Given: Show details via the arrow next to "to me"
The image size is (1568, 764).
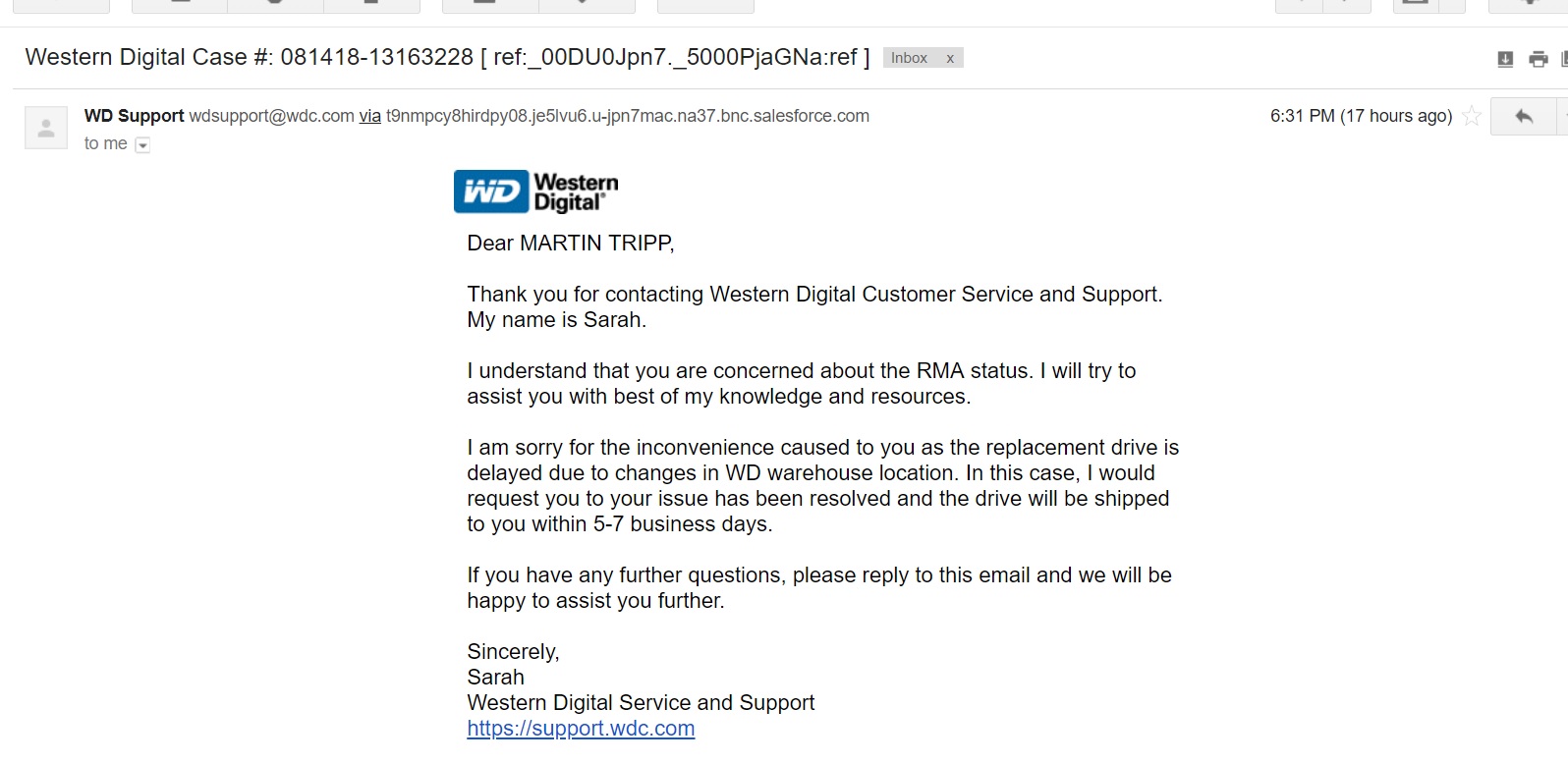Looking at the screenshot, I should [142, 145].
